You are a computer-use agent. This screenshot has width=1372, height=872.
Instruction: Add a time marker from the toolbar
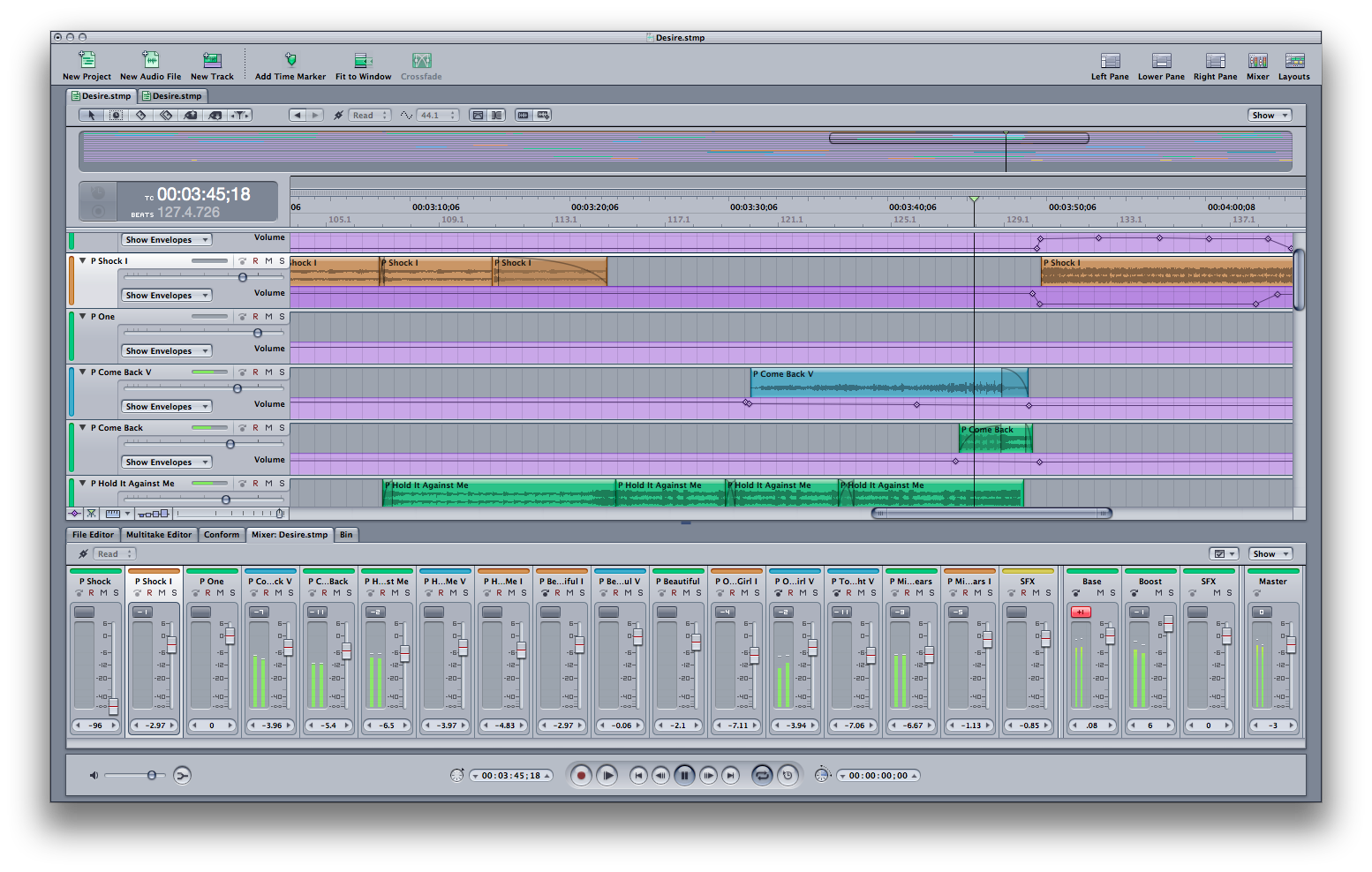290,61
